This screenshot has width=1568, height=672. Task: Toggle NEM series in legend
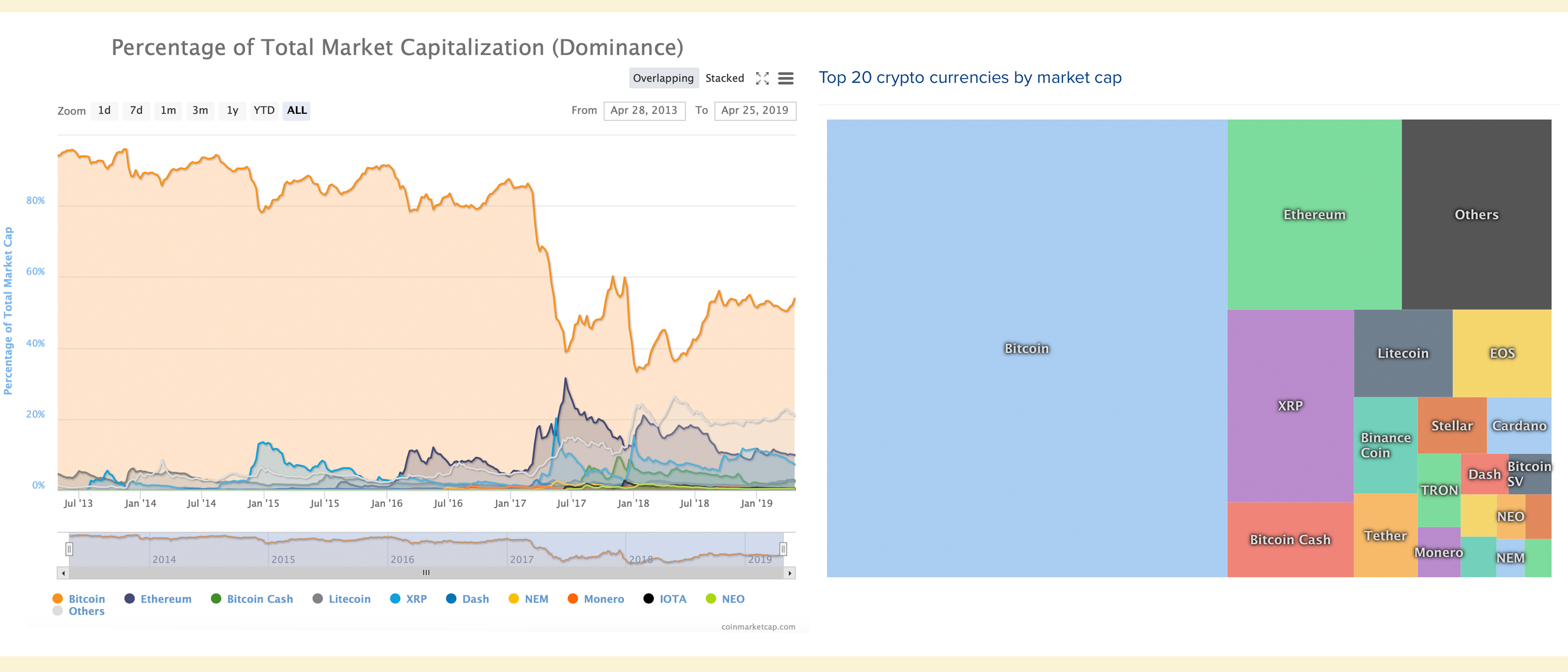528,599
